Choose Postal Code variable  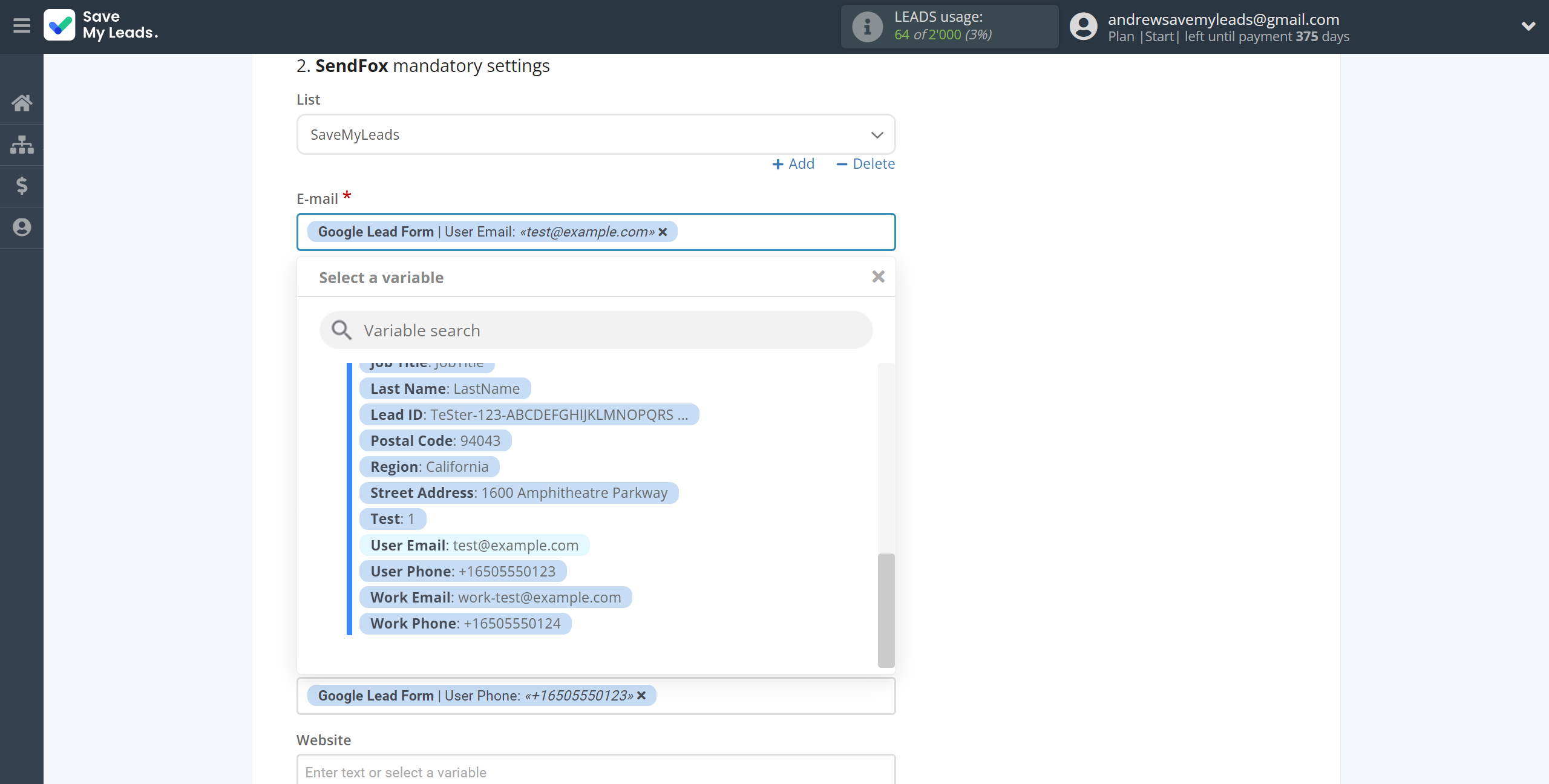pyautogui.click(x=435, y=441)
